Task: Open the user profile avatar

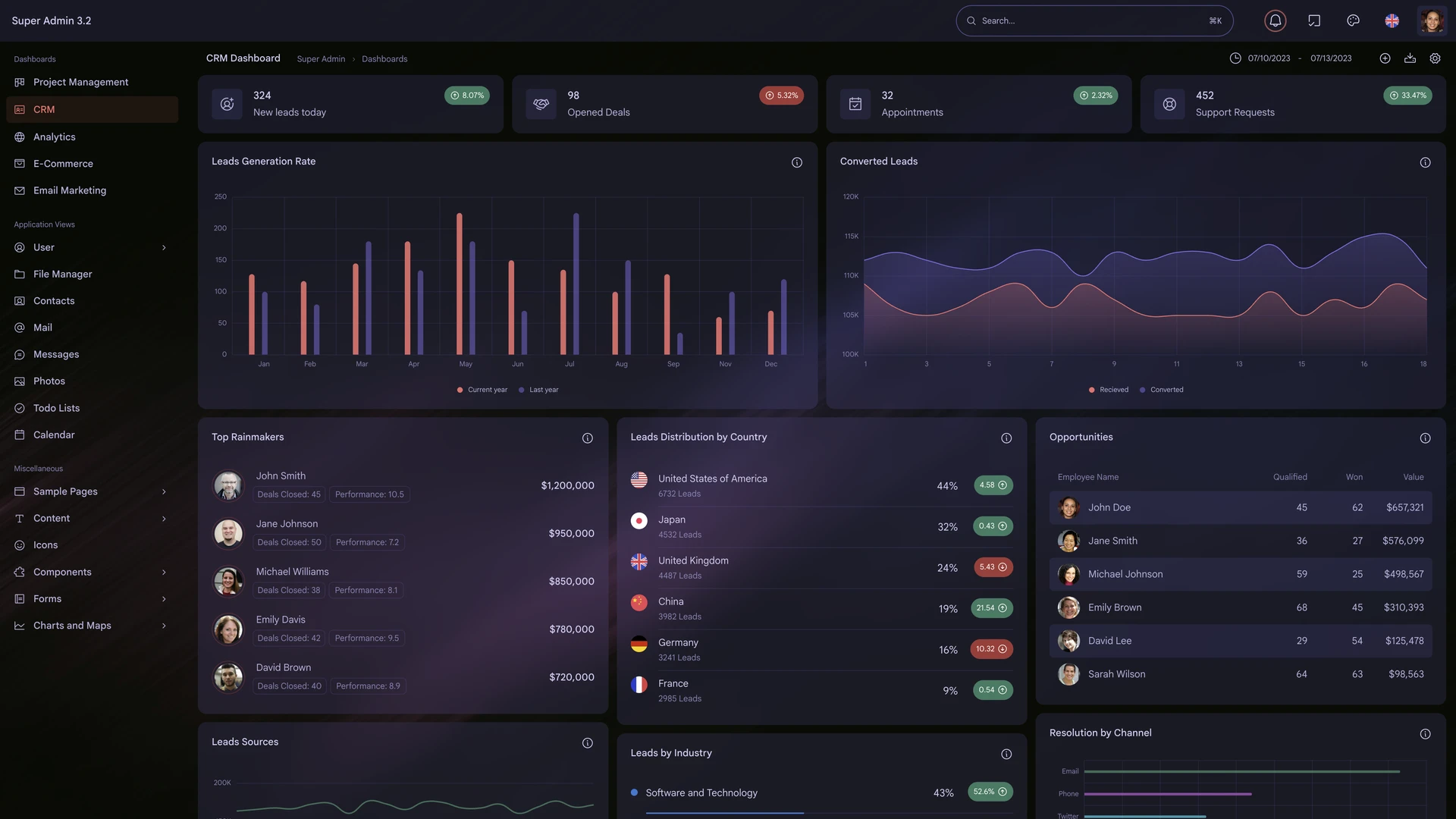Action: pyautogui.click(x=1432, y=20)
